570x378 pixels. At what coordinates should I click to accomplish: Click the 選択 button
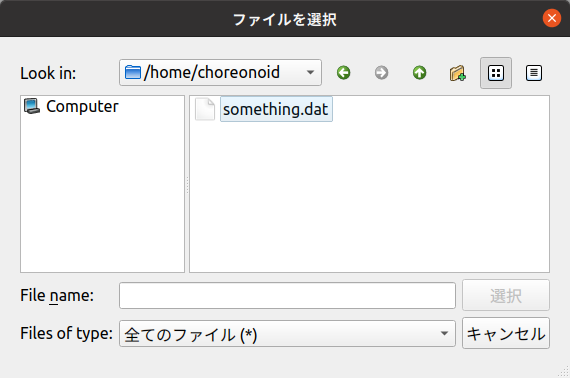click(506, 295)
